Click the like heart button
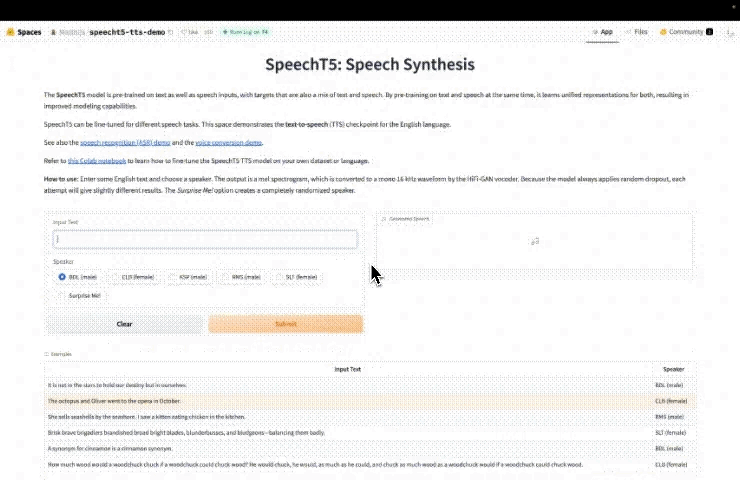 pyautogui.click(x=190, y=32)
